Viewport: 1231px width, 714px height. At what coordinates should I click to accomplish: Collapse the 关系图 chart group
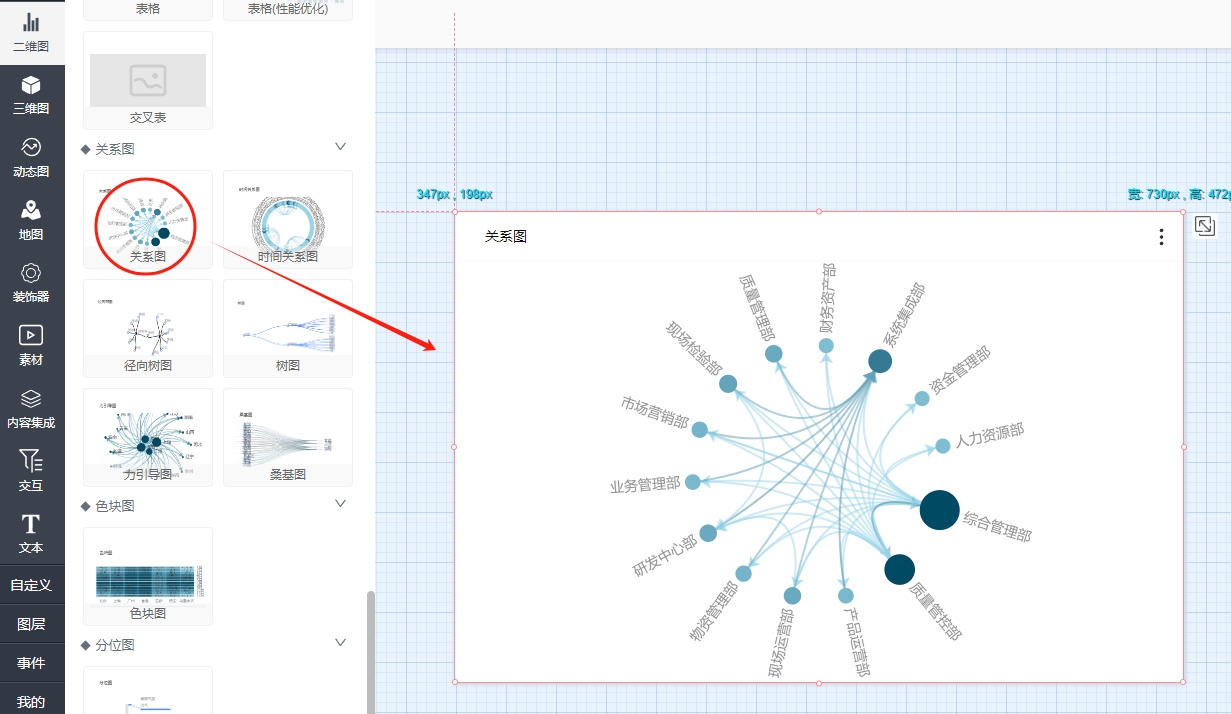click(x=340, y=147)
